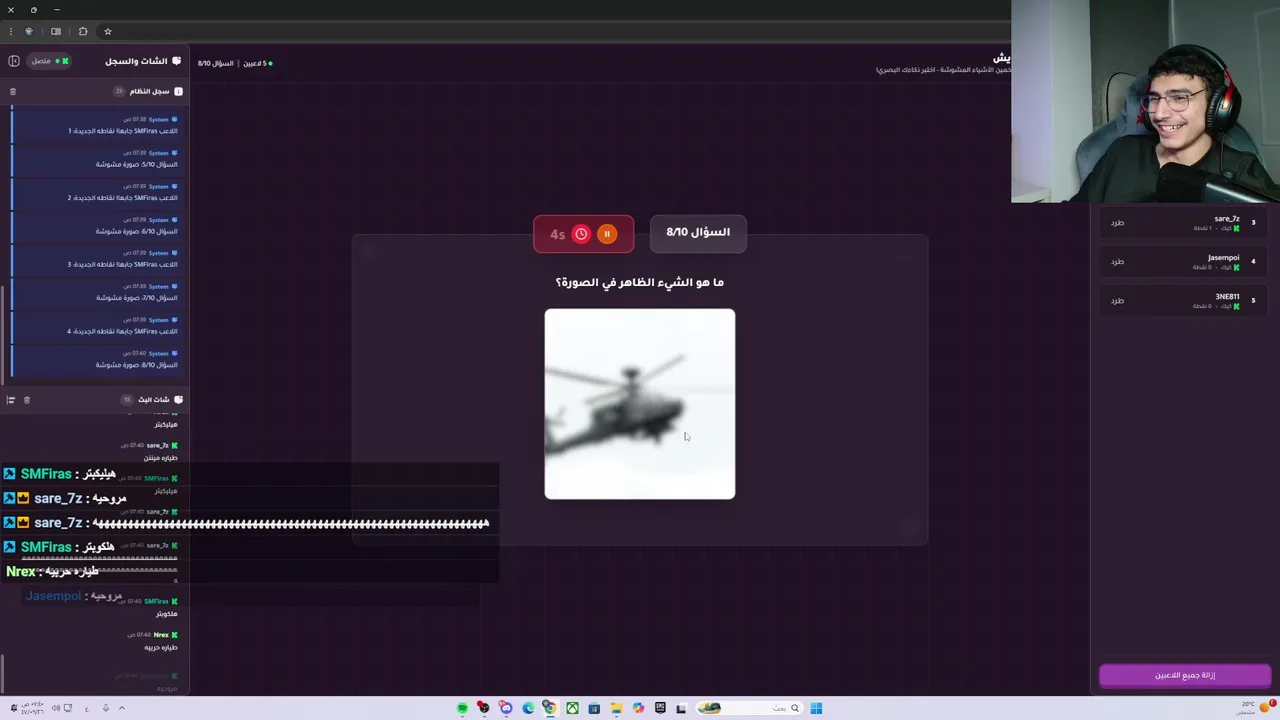The height and width of the screenshot is (720, 1280).
Task: Open the taskbar notification bell
Action: 14,708
